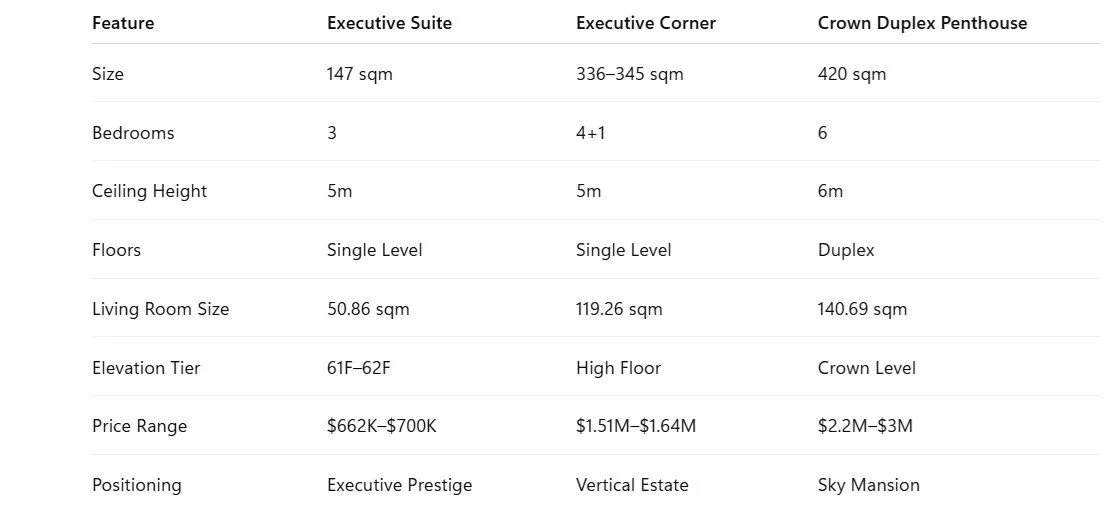Click the 147 sqm size cell
The width and height of the screenshot is (1111, 506).
click(359, 74)
